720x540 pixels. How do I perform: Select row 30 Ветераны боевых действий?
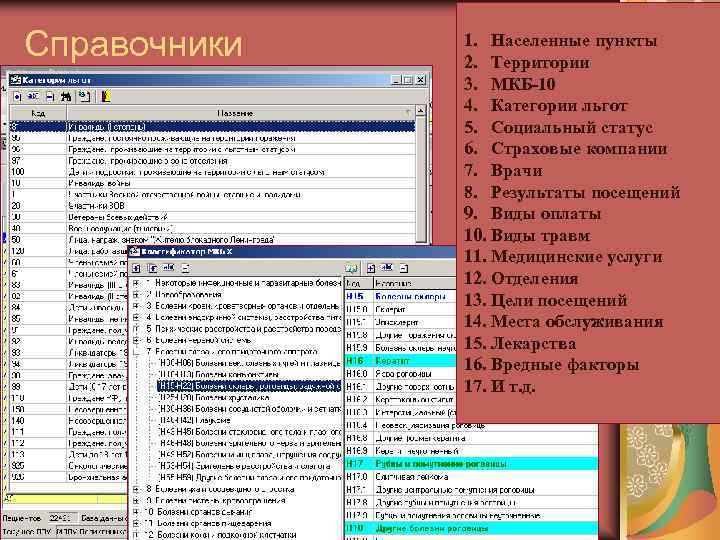point(212,217)
